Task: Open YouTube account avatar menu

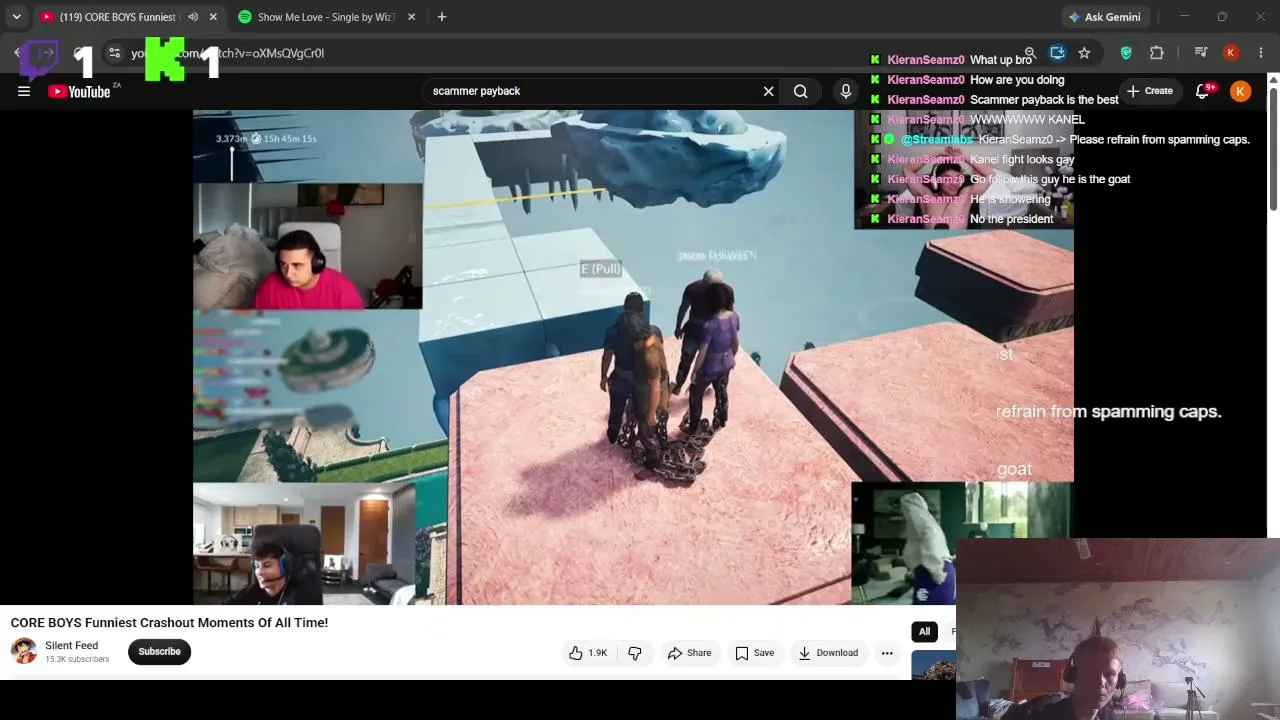Action: point(1240,91)
